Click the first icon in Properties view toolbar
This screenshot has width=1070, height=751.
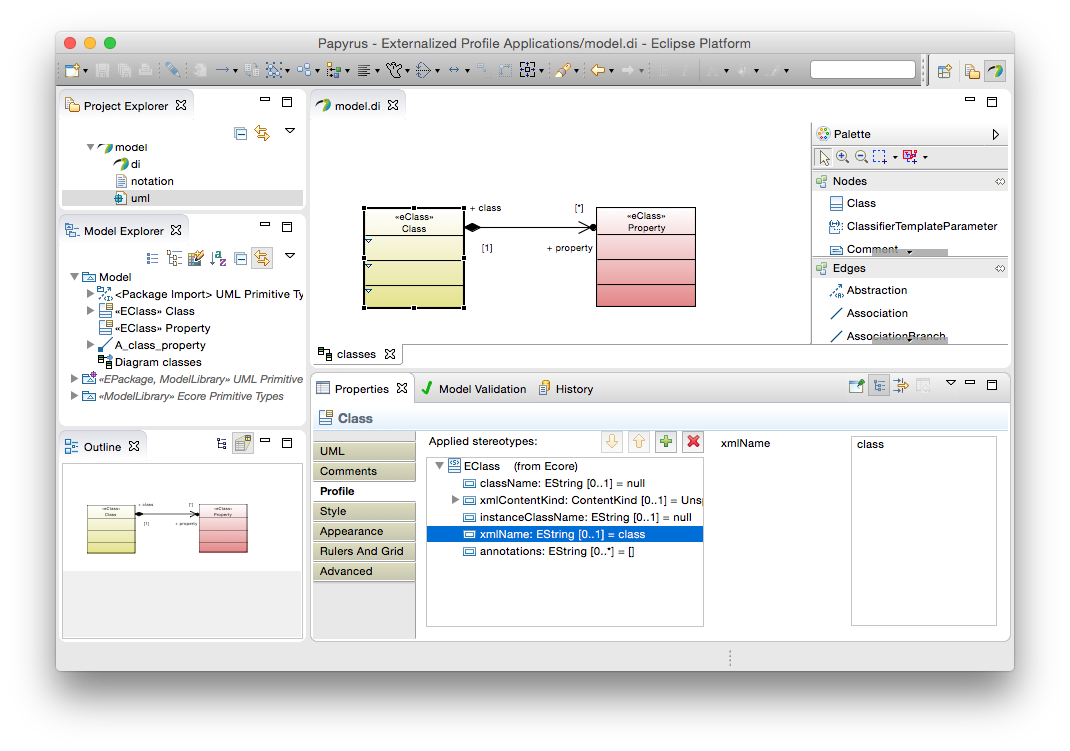tap(856, 386)
